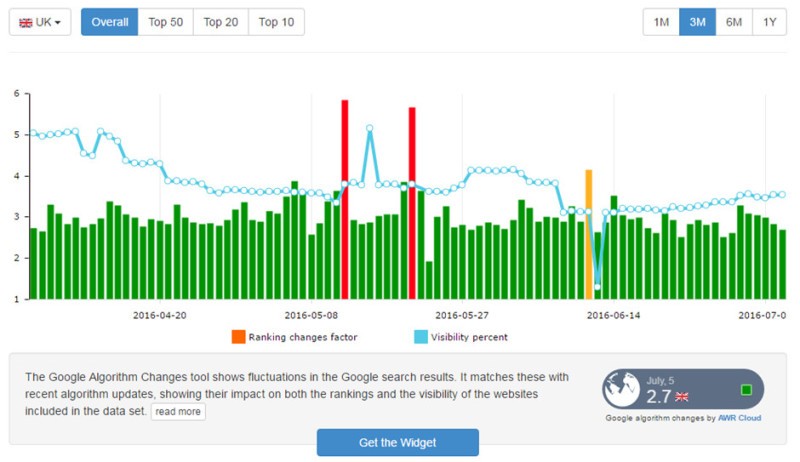Viewport: 800px width, 462px height.
Task: Click the Visibility percent legend label
Action: coord(469,337)
